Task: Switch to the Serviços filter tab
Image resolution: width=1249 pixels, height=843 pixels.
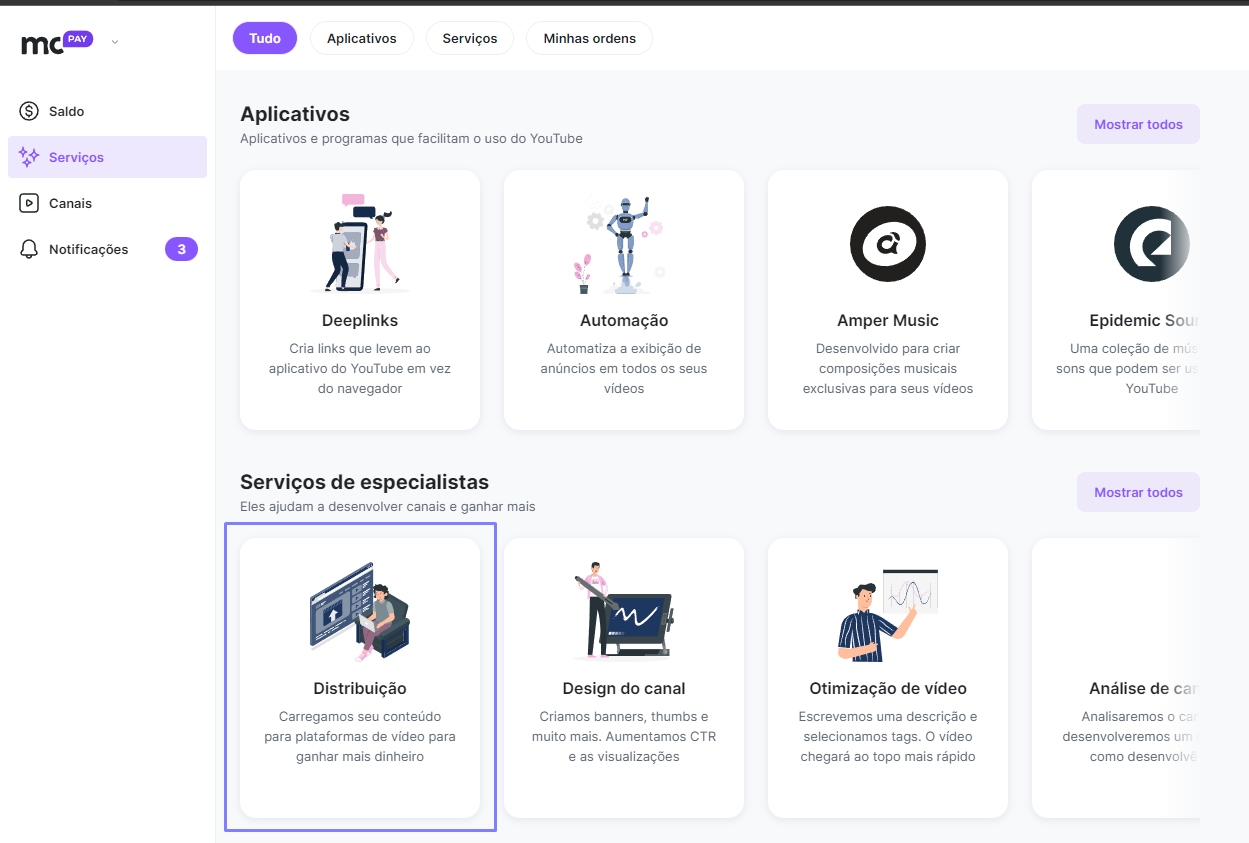Action: (470, 38)
